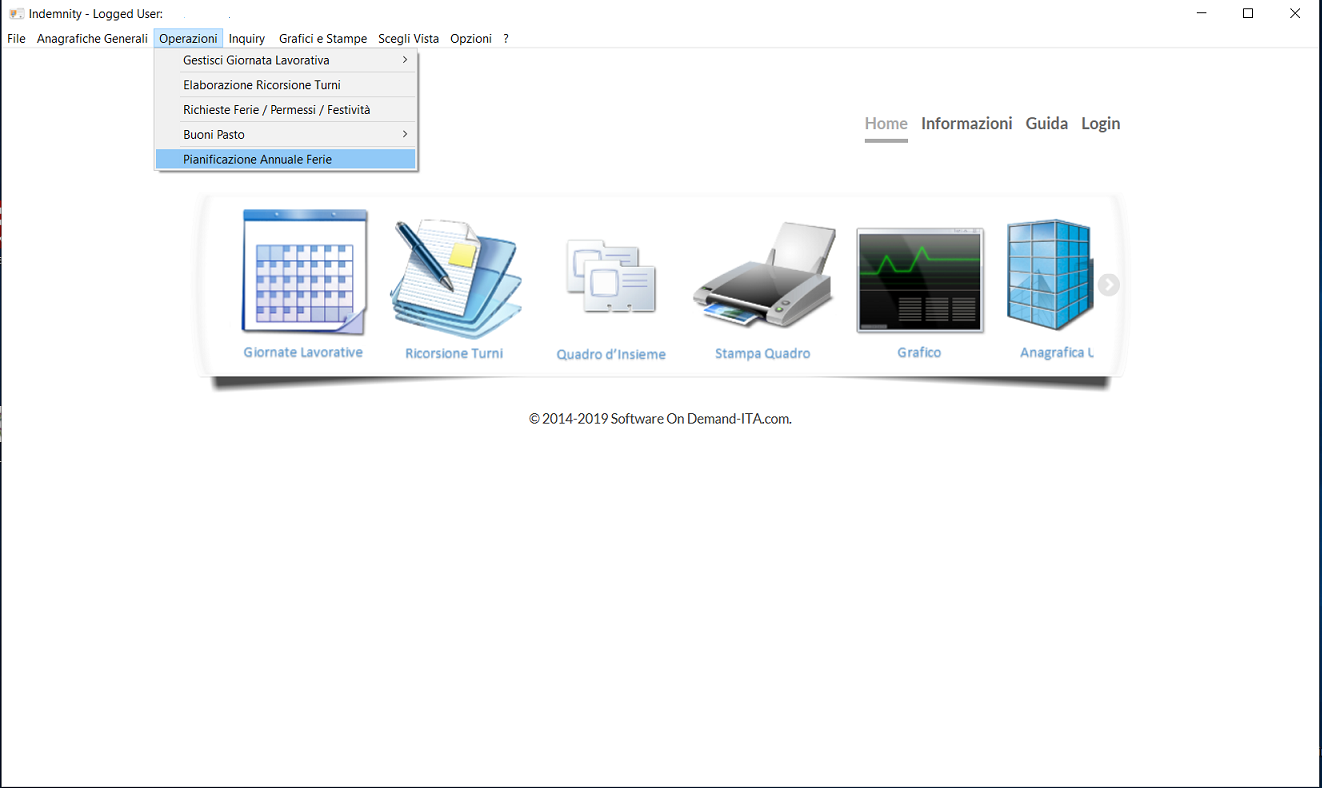Open the Grafico monitor icon
The width and height of the screenshot is (1322, 788).
919,280
